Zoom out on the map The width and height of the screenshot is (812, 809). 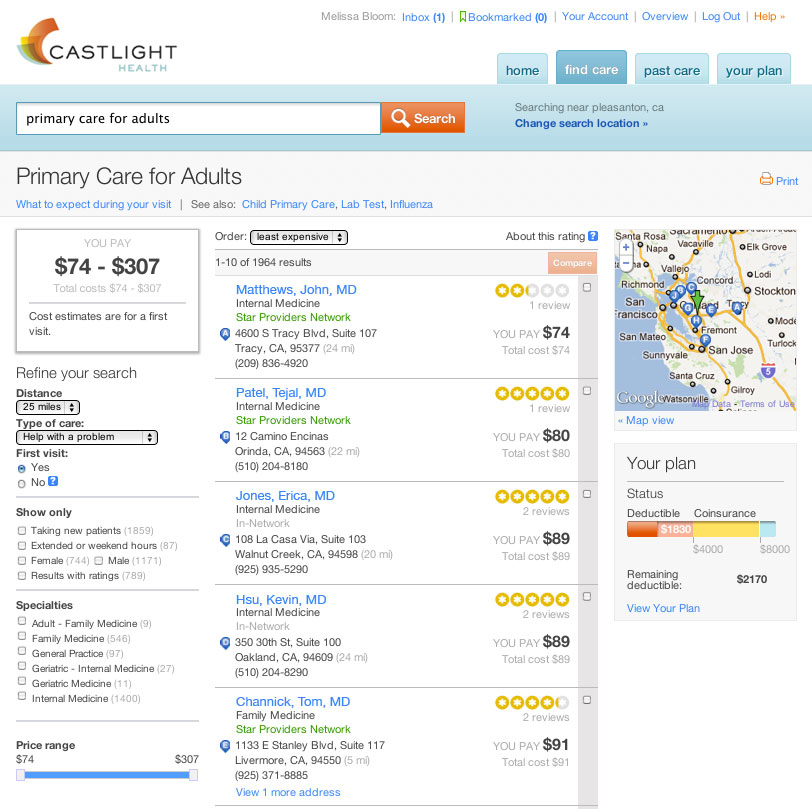pyautogui.click(x=626, y=263)
